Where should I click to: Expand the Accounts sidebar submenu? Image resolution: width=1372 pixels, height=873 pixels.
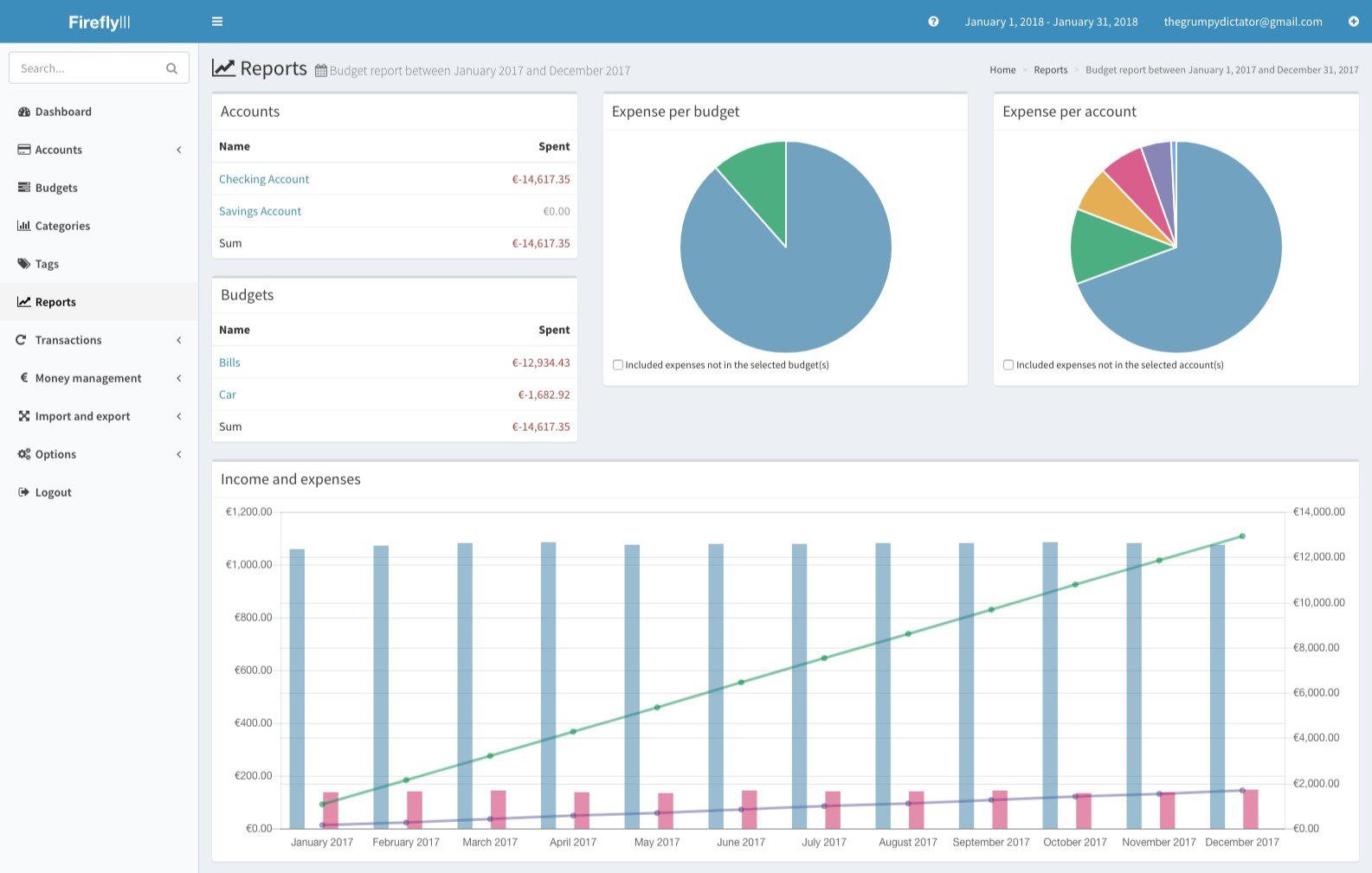[178, 150]
